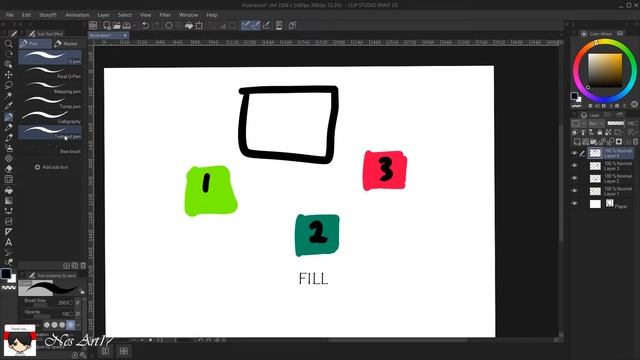Toggle transparent color swatch below main colors
The image size is (640, 360).
(9, 288)
